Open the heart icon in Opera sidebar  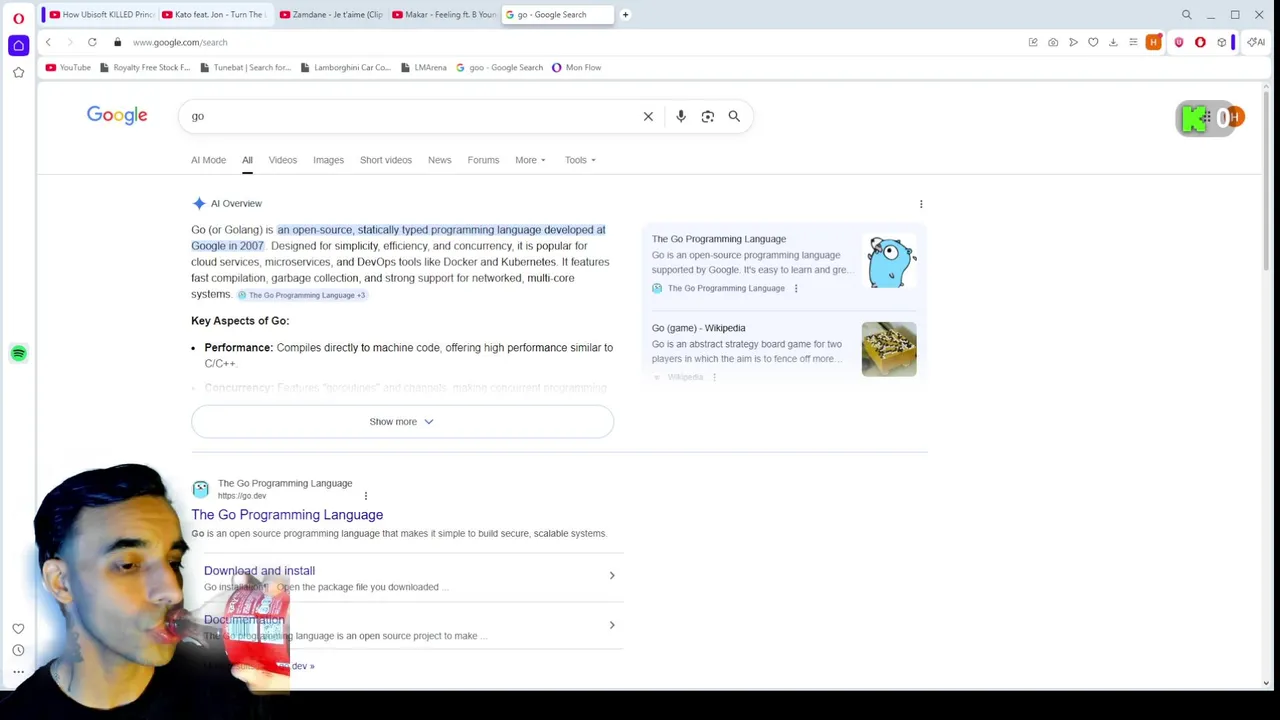(x=18, y=629)
